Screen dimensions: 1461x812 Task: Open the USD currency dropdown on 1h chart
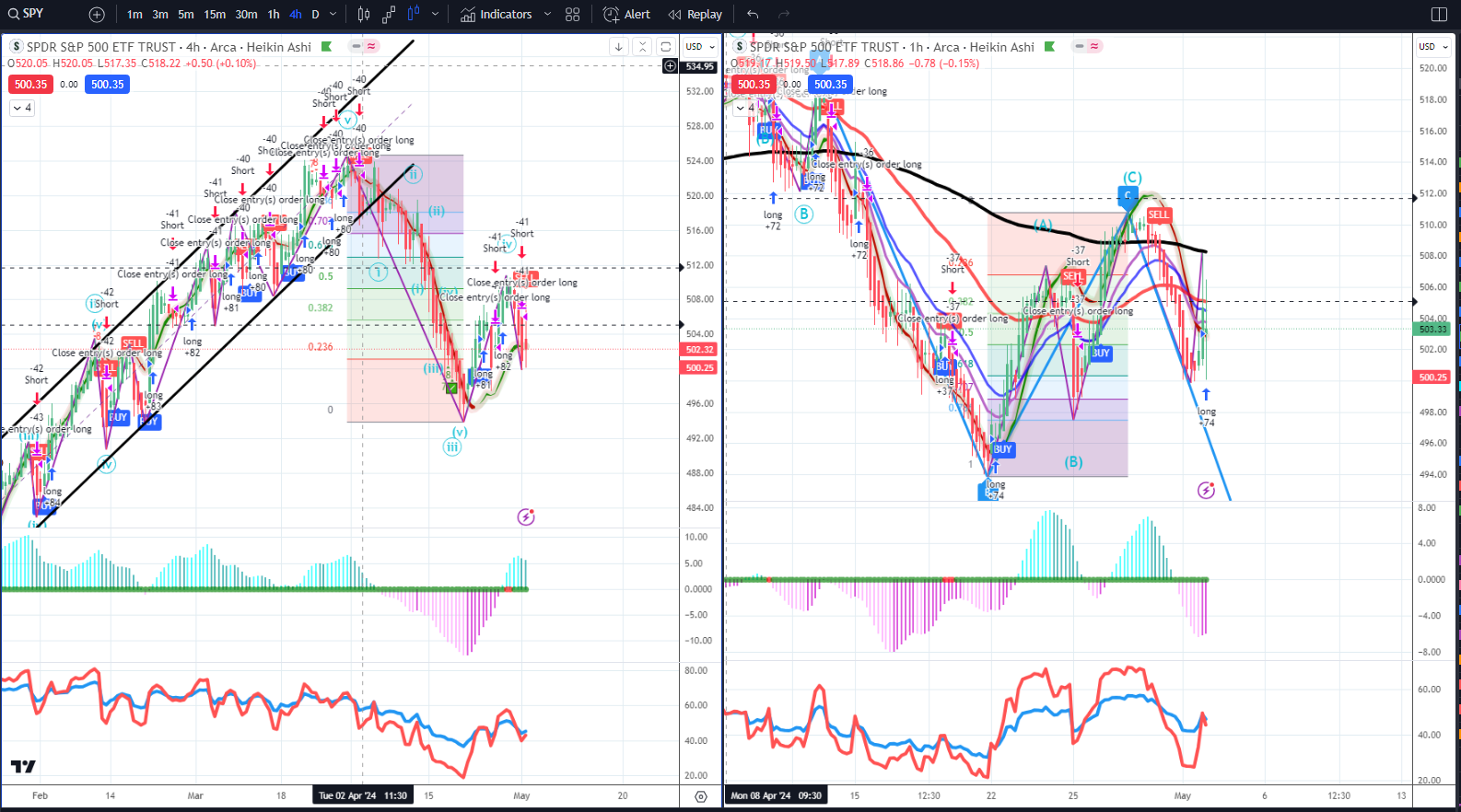[1432, 47]
